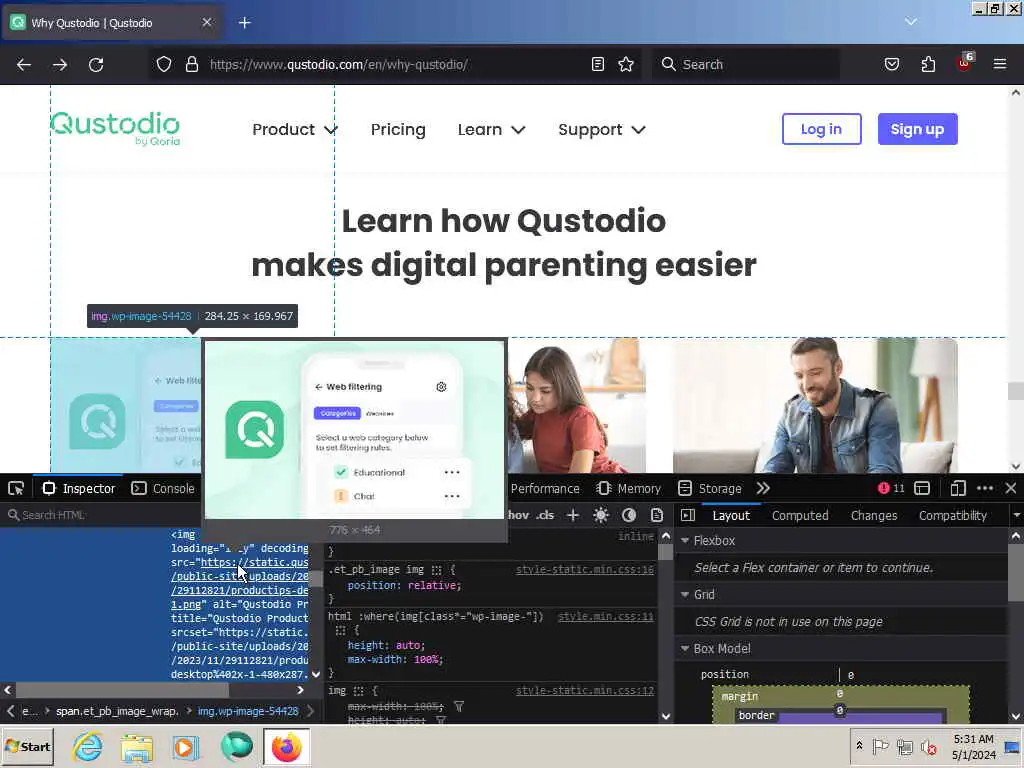Toggle Responsive Design Mode
Image resolution: width=1024 pixels, height=768 pixels.
pos(957,488)
